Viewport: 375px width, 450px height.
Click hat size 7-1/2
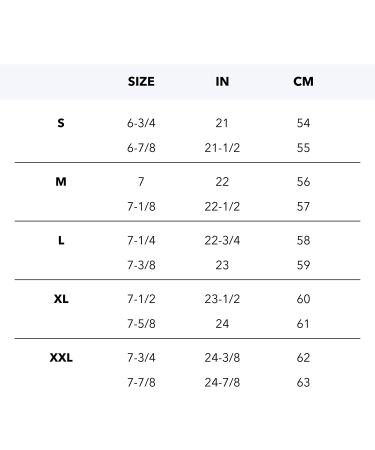coord(141,299)
